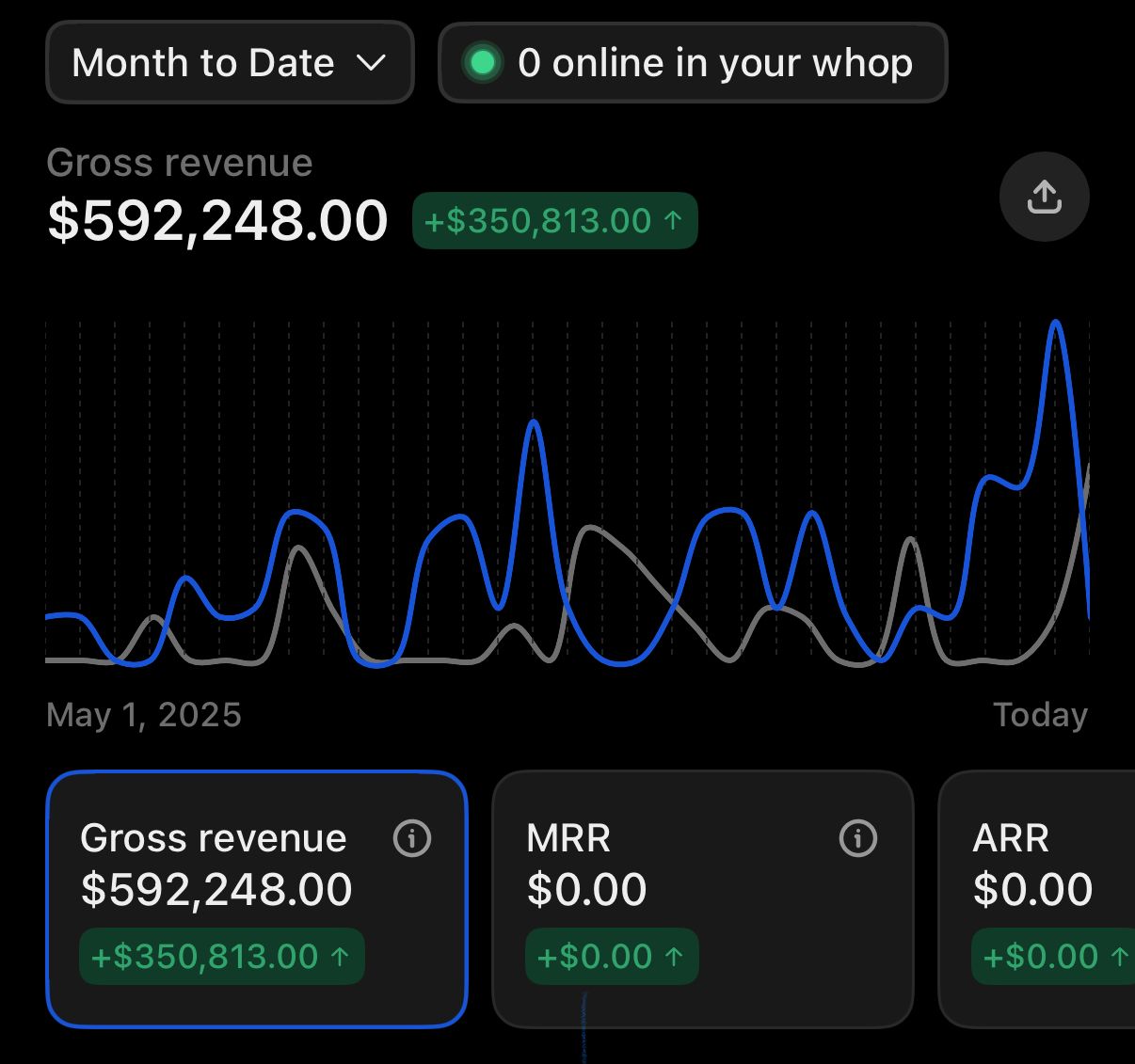Click the 'Gross revenue' heading above chart
The width and height of the screenshot is (1135, 1064).
[x=180, y=163]
